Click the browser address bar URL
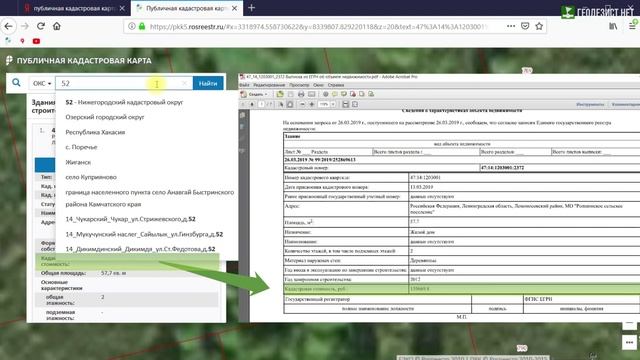The height and width of the screenshot is (360, 640). [x=318, y=27]
